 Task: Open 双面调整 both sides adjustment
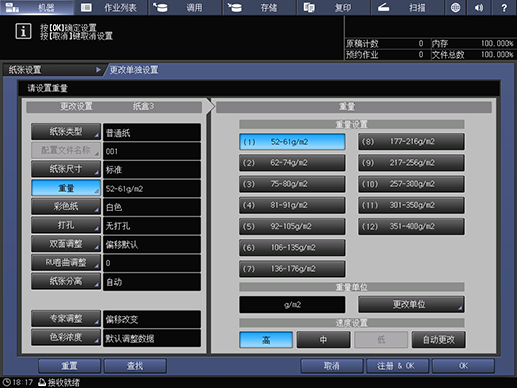[66, 244]
